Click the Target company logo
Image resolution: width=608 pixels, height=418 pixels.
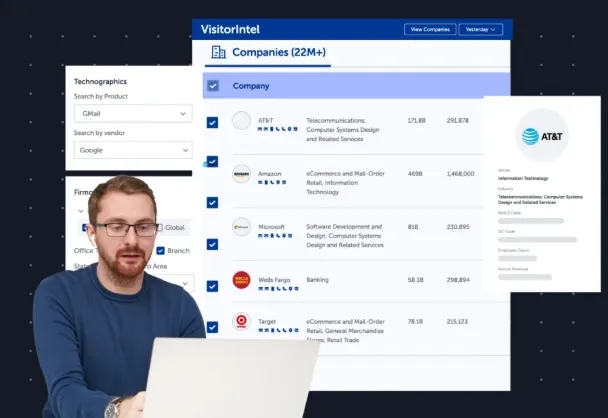click(241, 321)
